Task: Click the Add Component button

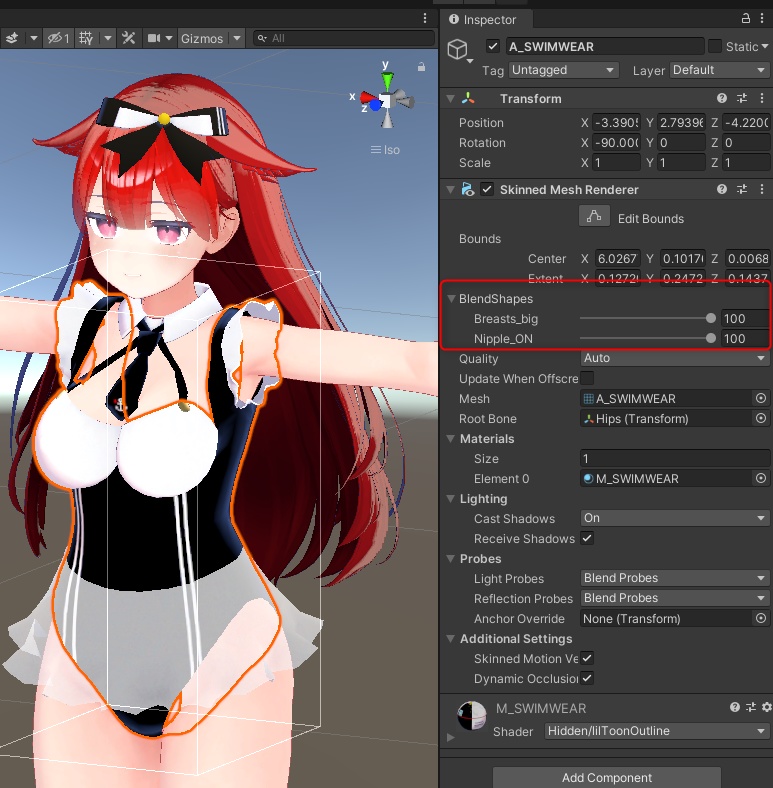Action: point(607,777)
